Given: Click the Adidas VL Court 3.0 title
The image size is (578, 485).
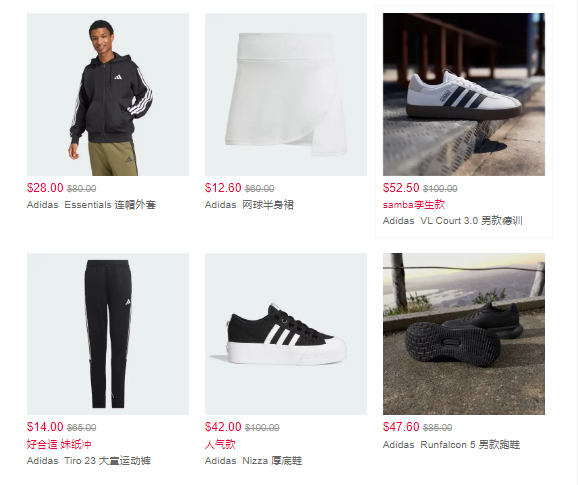Looking at the screenshot, I should tap(453, 221).
